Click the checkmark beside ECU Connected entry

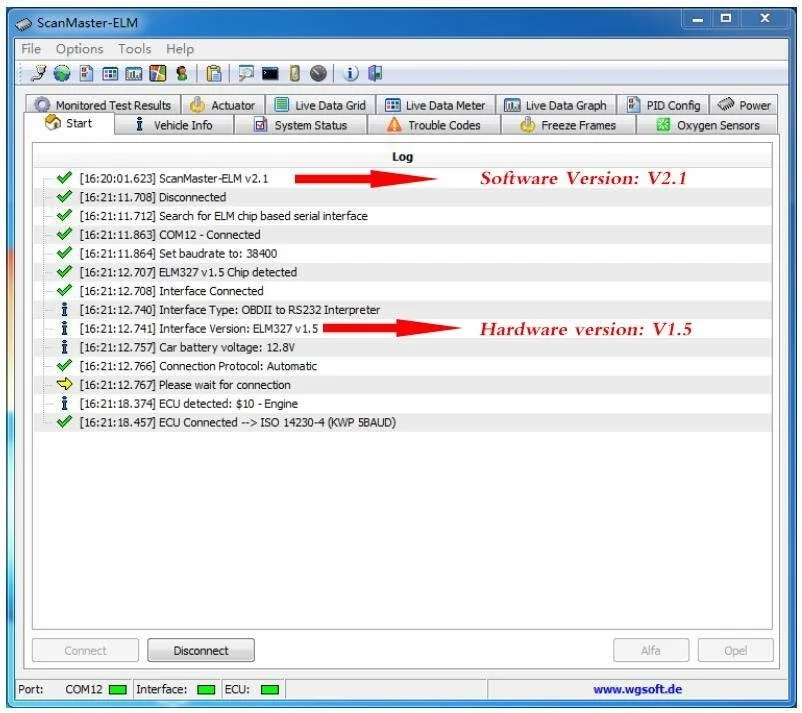point(64,421)
